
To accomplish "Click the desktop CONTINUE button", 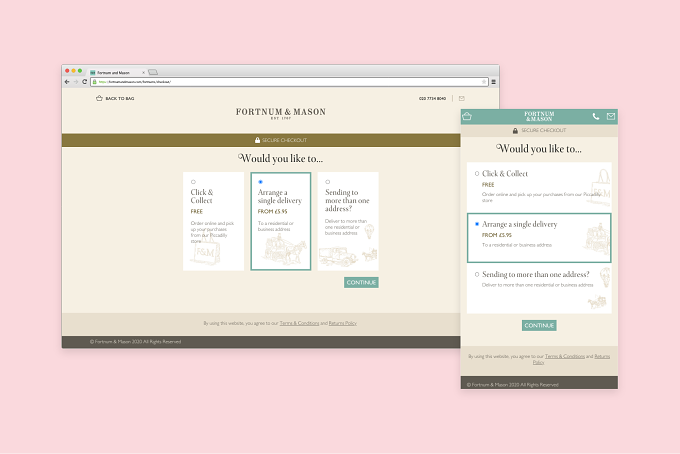I will point(361,282).
